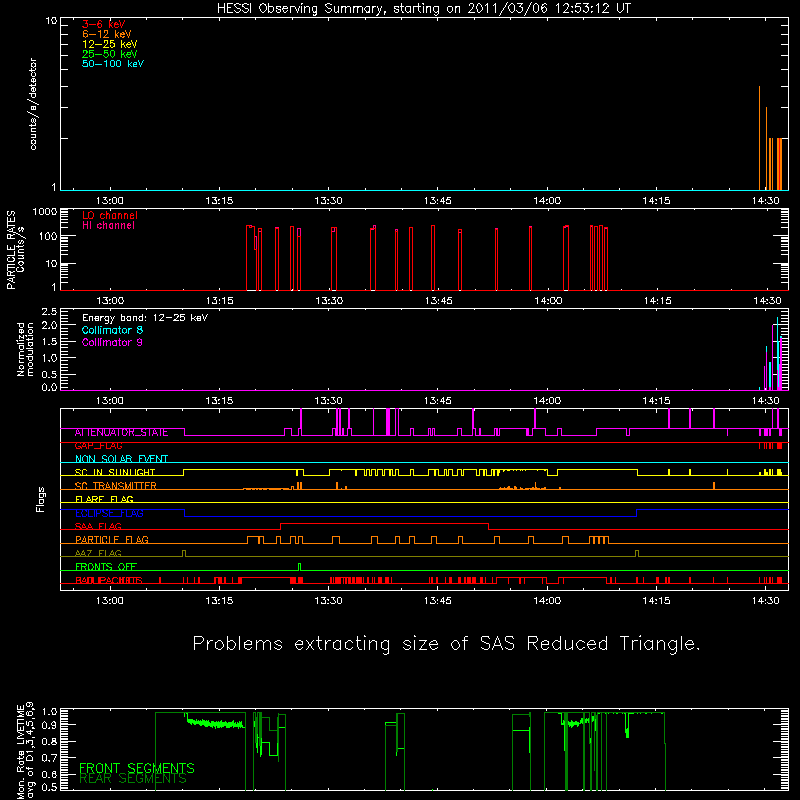Click the tallest orange spike in the counts plot
This screenshot has height=800, width=800.
coord(759,138)
